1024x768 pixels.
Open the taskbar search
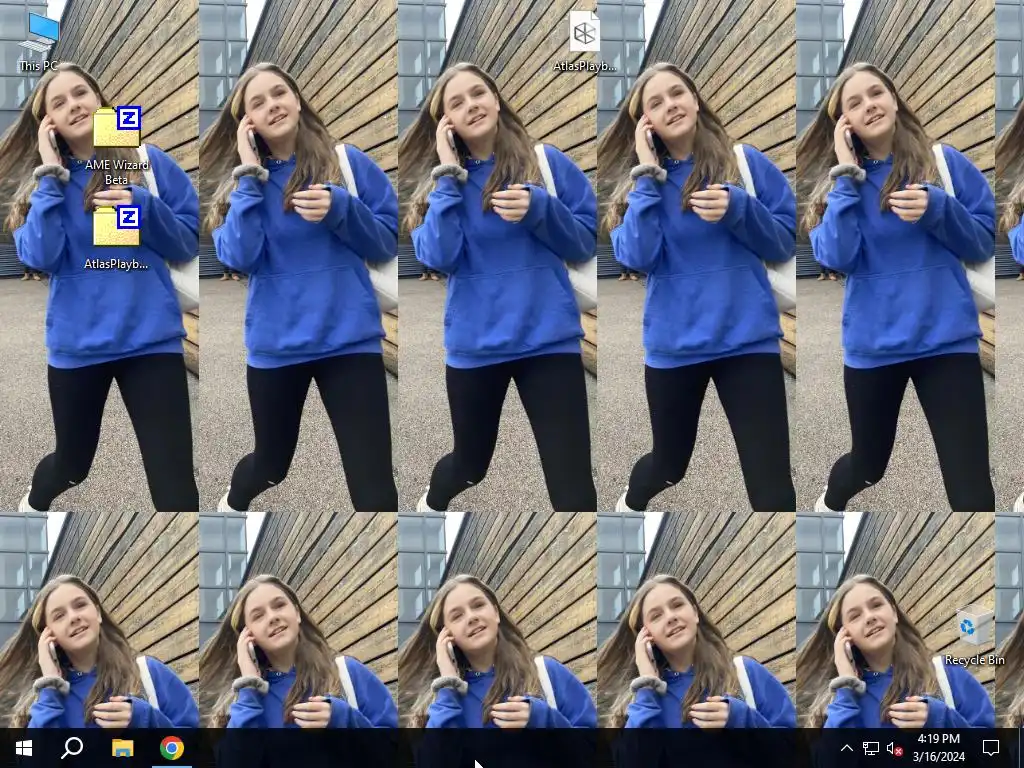coord(72,748)
